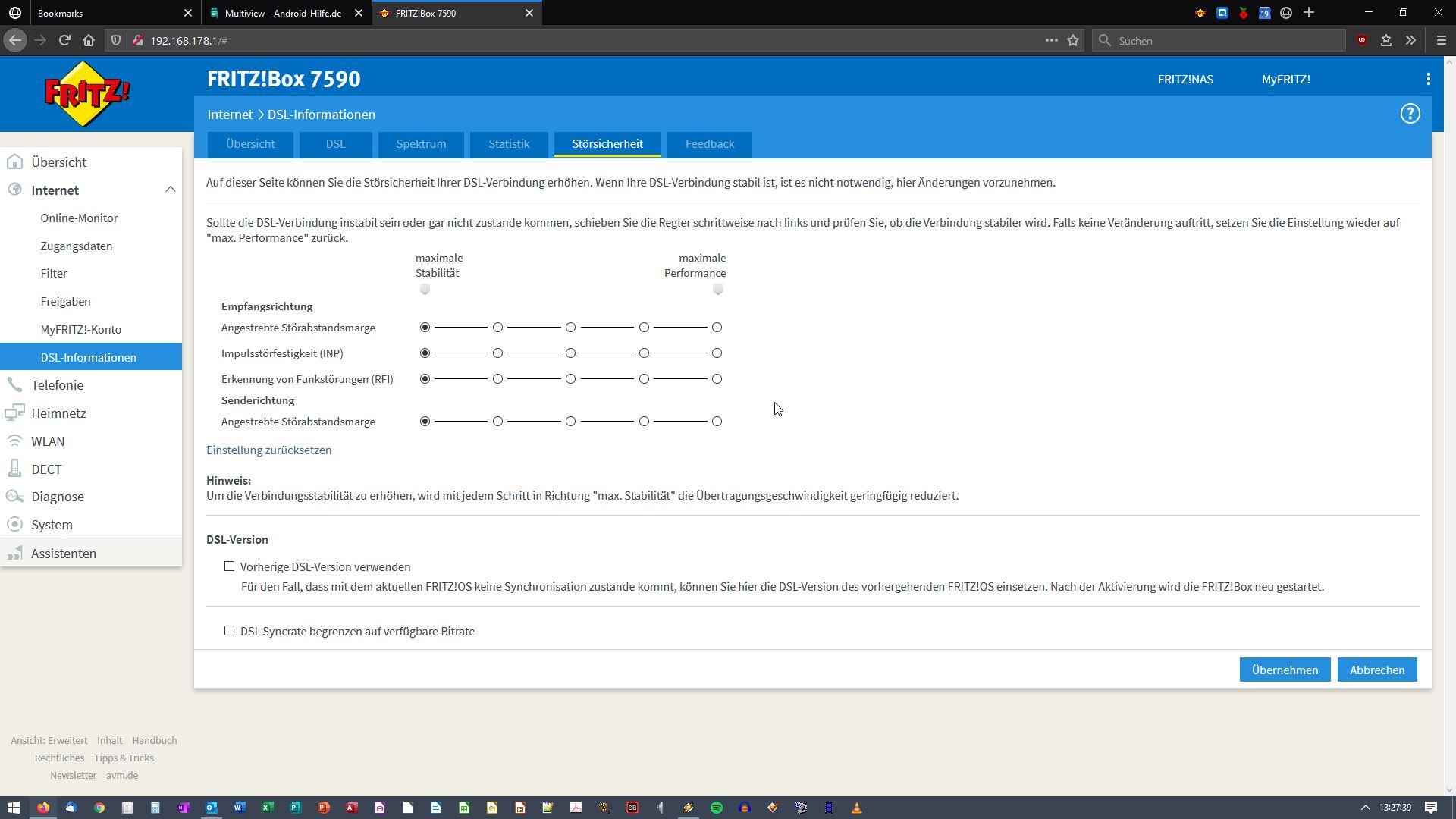Open Spotify from the taskbar
The height and width of the screenshot is (819, 1456).
(717, 808)
